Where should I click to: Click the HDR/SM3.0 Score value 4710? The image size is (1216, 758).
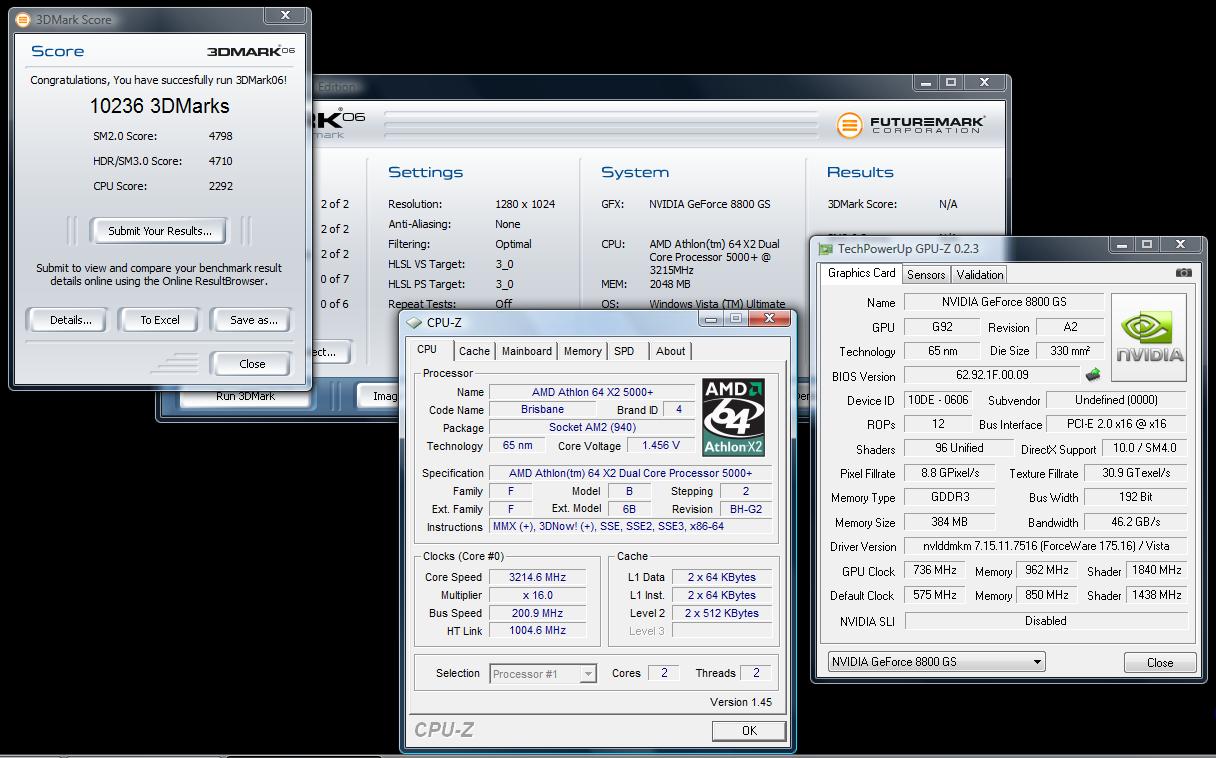tap(220, 161)
